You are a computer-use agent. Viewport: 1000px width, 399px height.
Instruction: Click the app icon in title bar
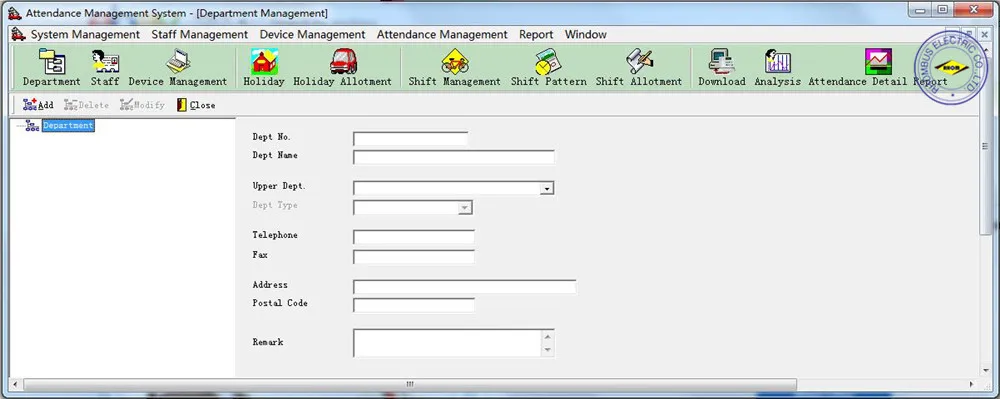click(x=15, y=13)
